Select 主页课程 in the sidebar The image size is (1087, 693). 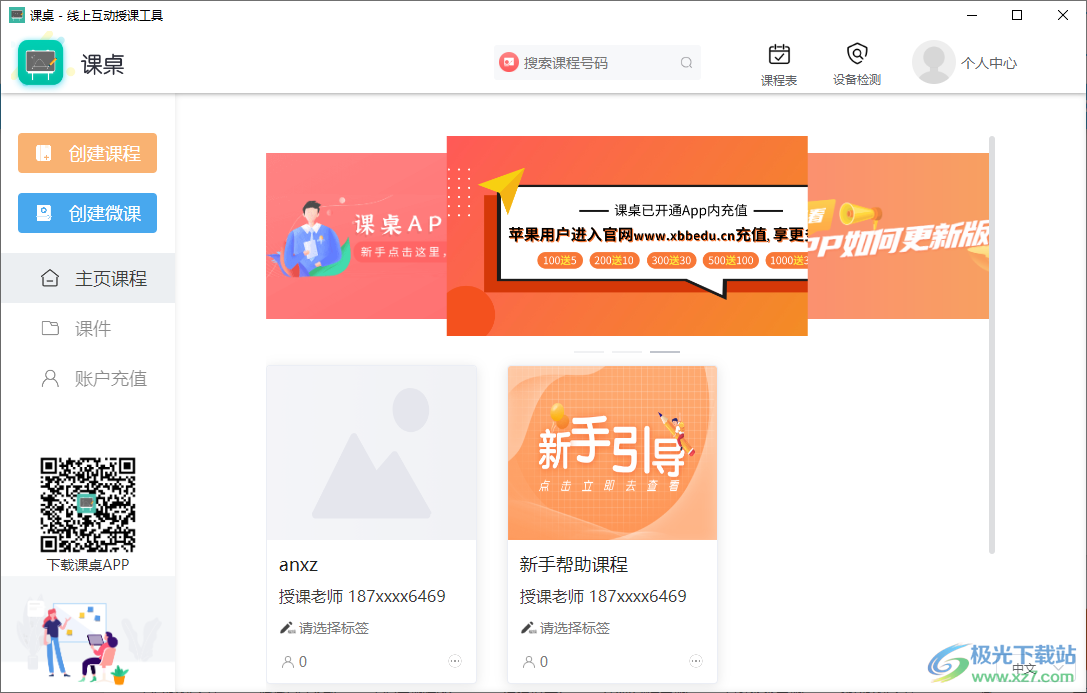pos(88,278)
